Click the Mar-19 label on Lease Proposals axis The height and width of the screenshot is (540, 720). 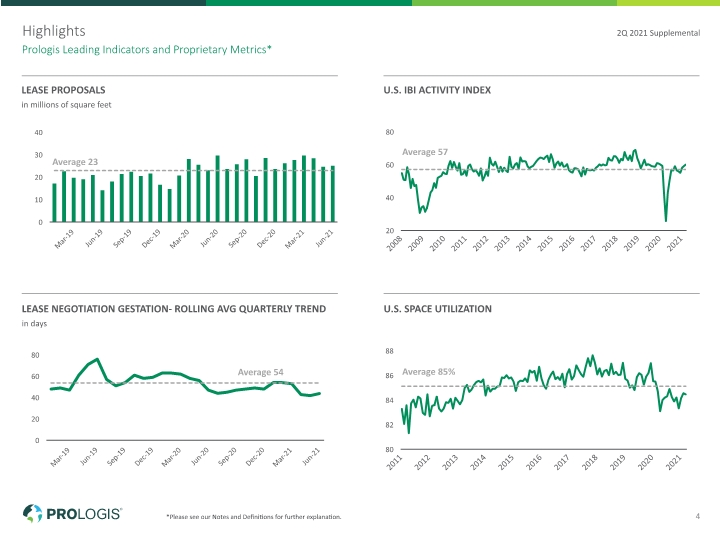(x=64, y=239)
